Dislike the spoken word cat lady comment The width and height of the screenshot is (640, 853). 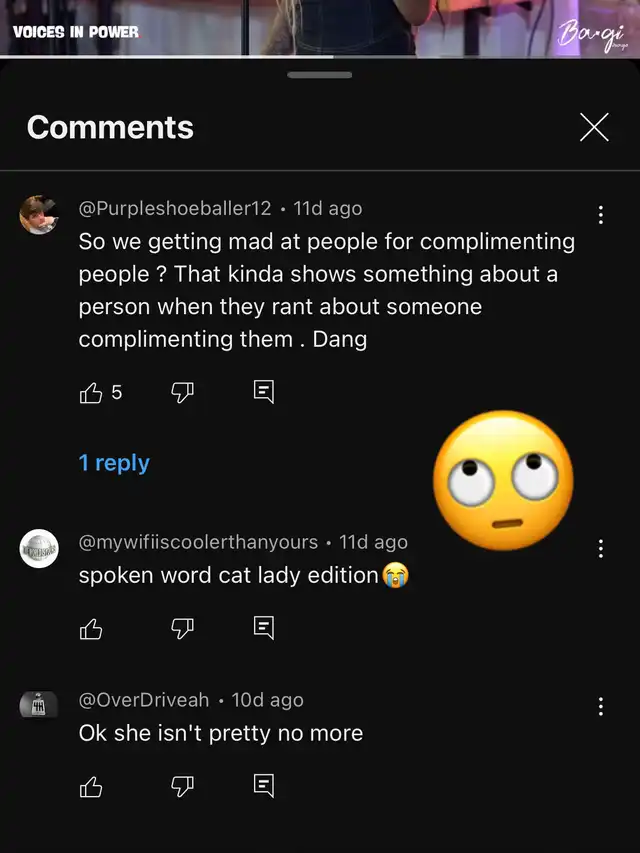[182, 628]
